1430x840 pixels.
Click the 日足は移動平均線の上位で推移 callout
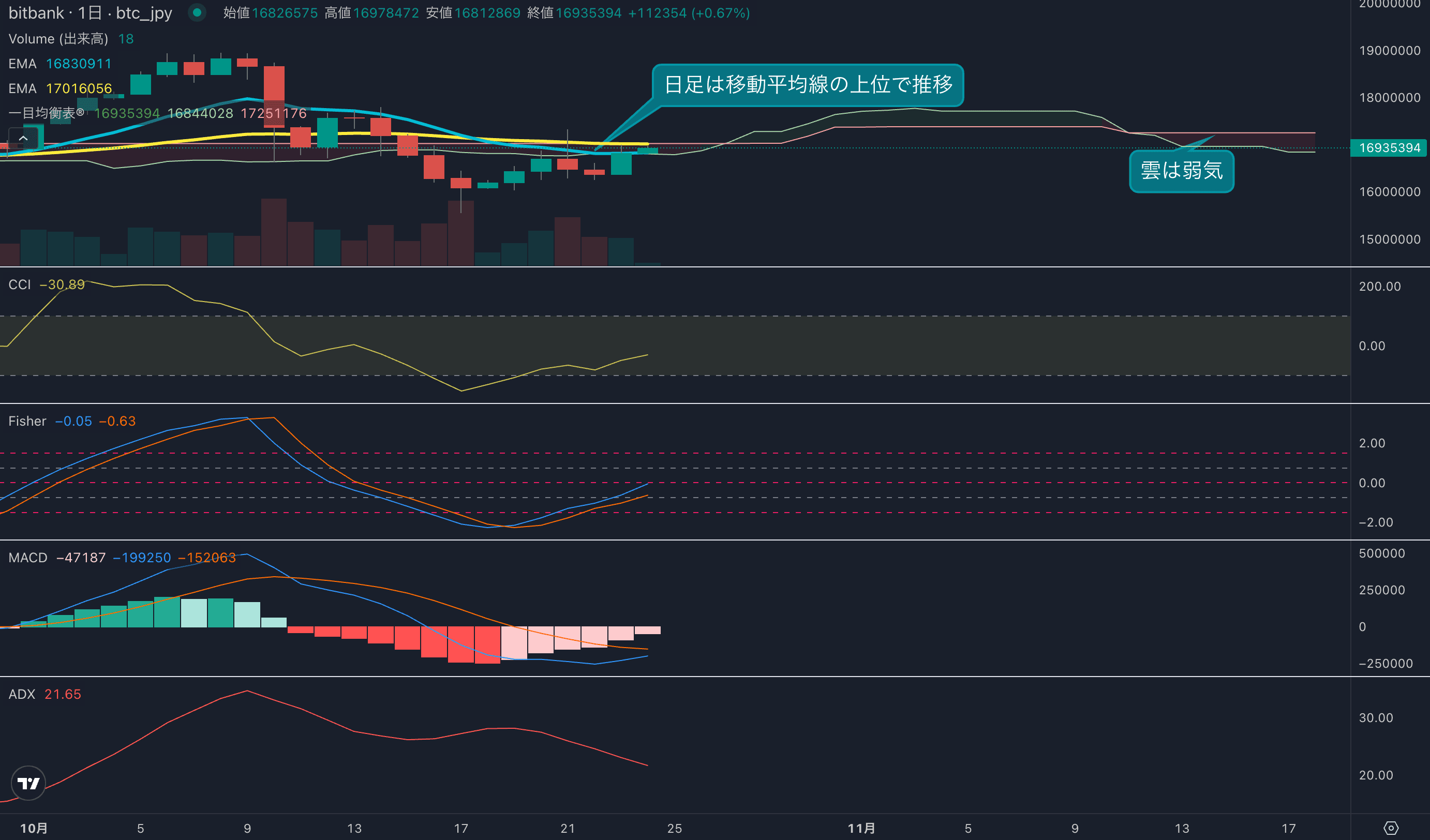(808, 85)
